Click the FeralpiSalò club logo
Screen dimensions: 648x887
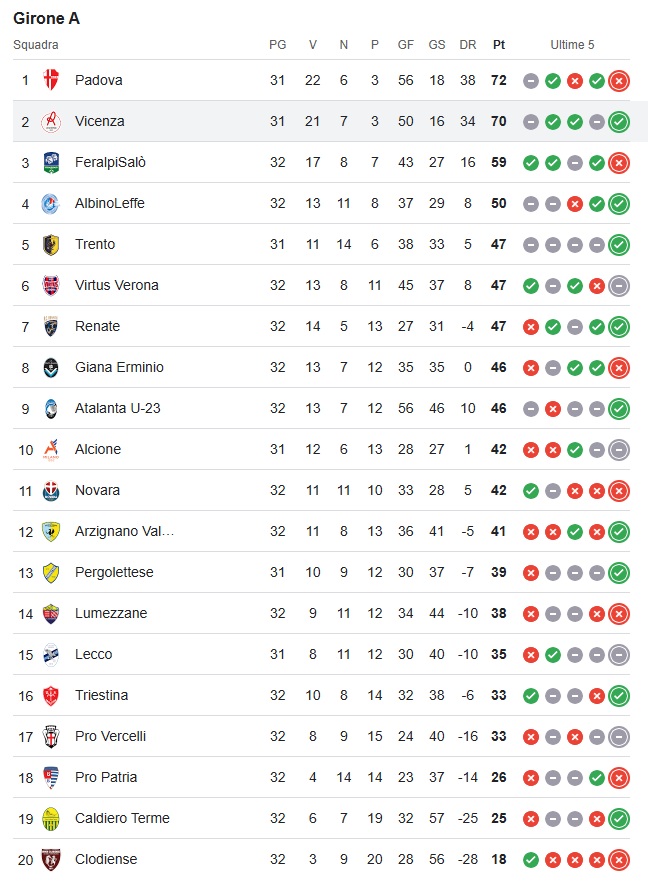pos(51,162)
